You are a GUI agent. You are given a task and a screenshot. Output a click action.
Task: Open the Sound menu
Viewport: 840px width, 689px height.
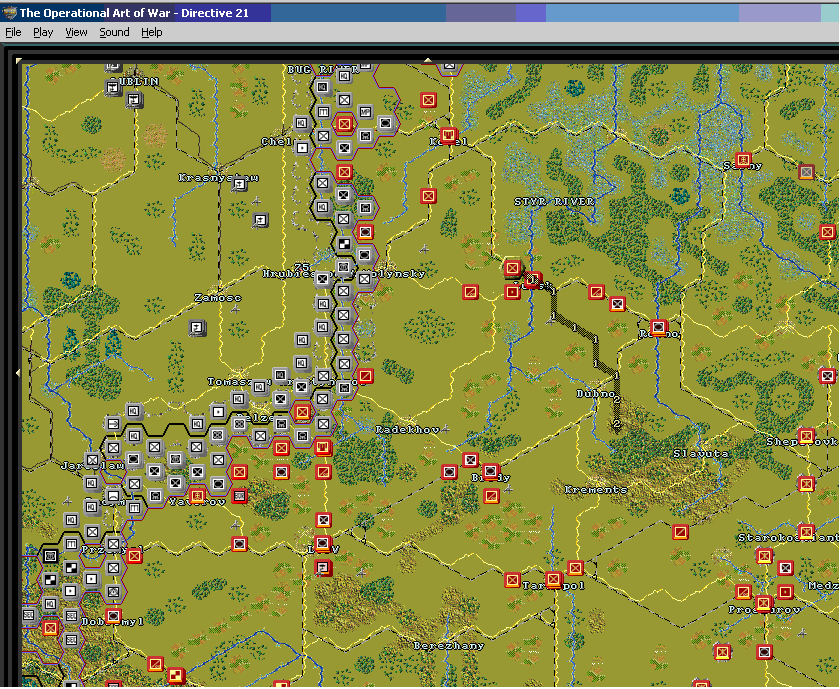point(114,32)
